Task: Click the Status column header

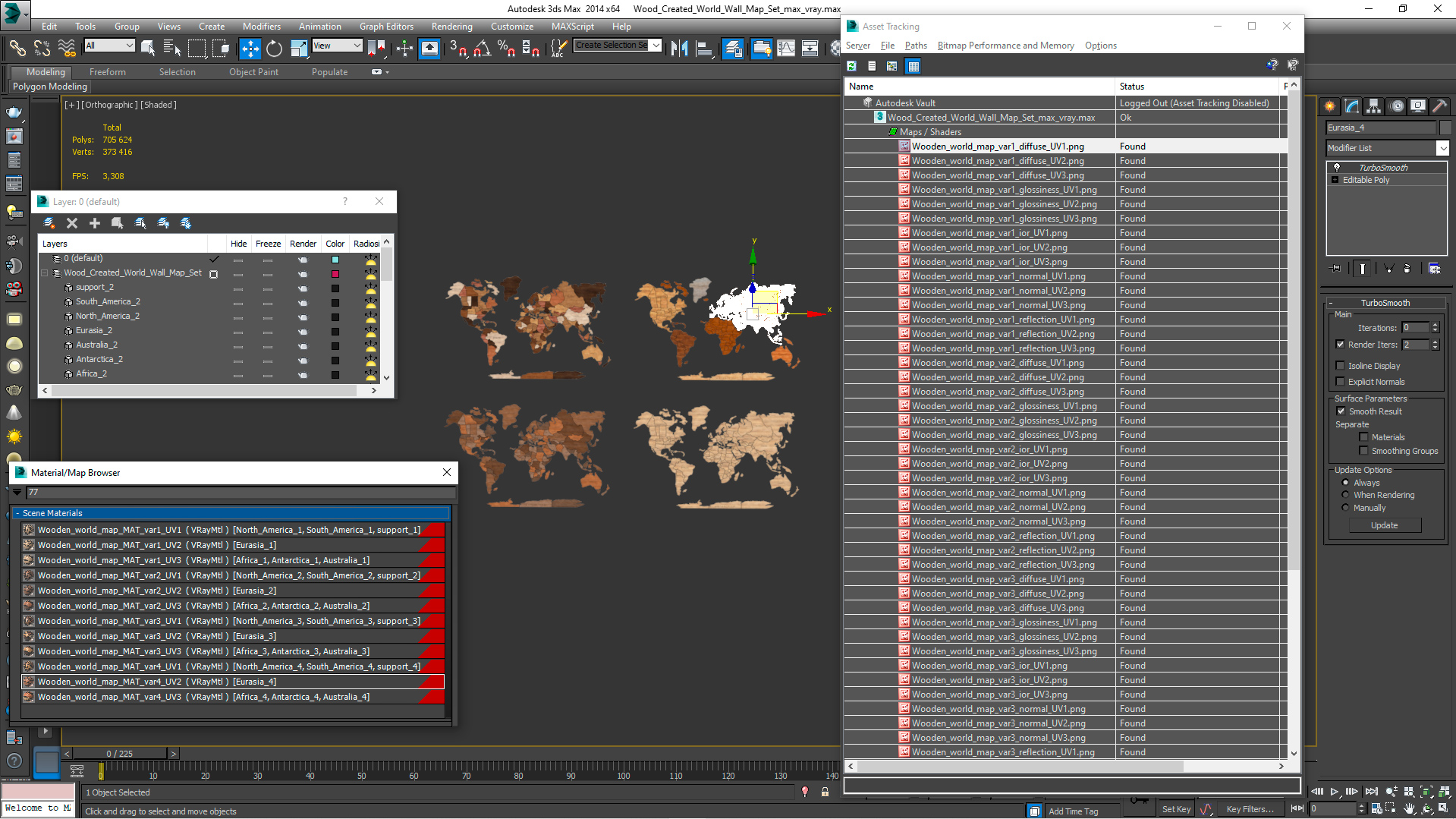Action: [1197, 87]
